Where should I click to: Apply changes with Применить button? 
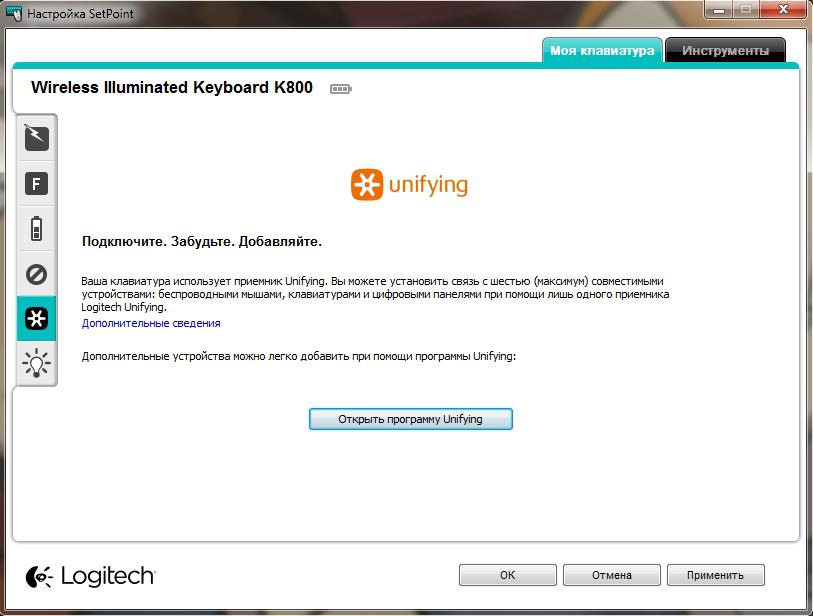[716, 575]
